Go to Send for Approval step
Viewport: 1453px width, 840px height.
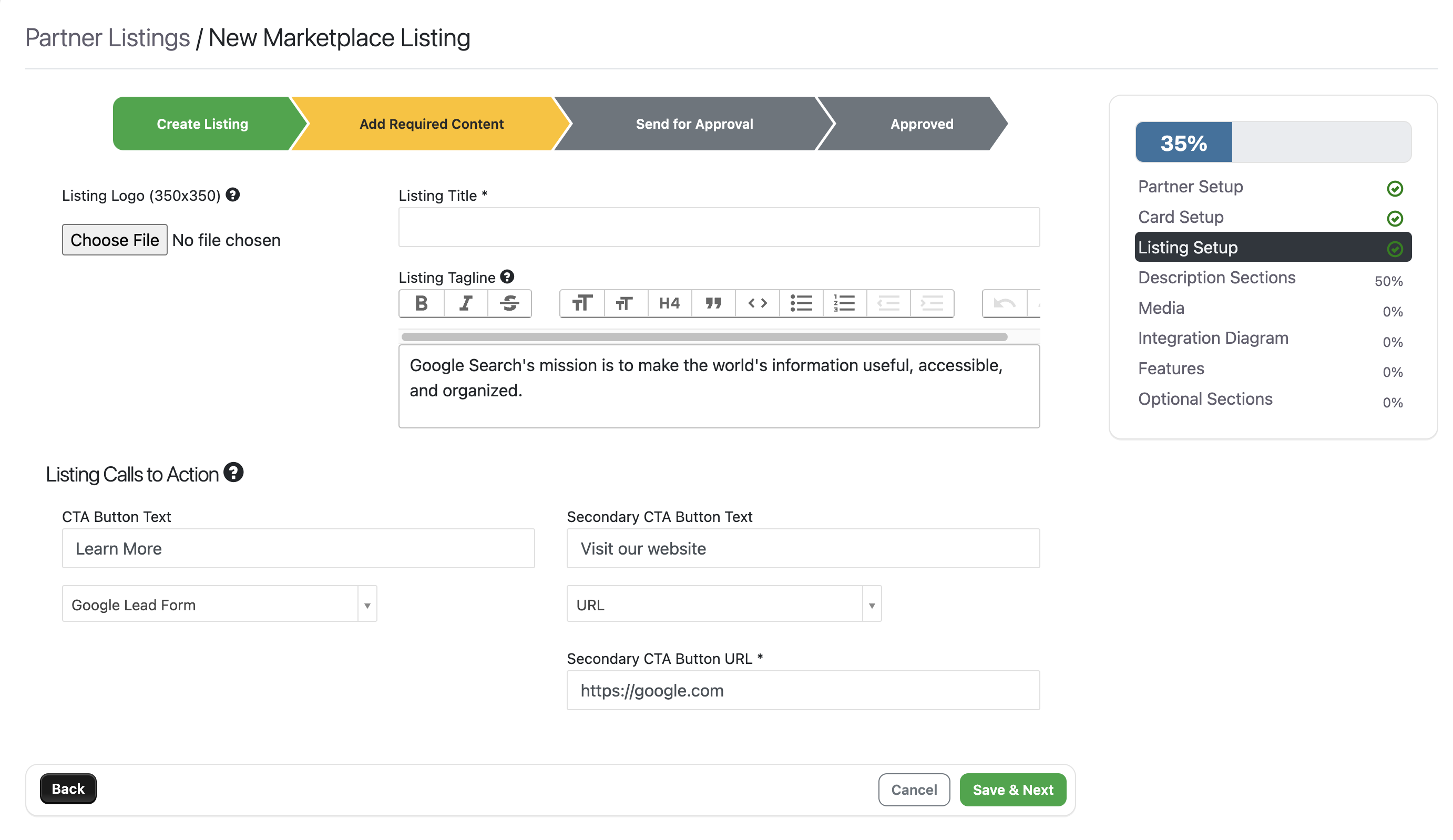point(694,124)
